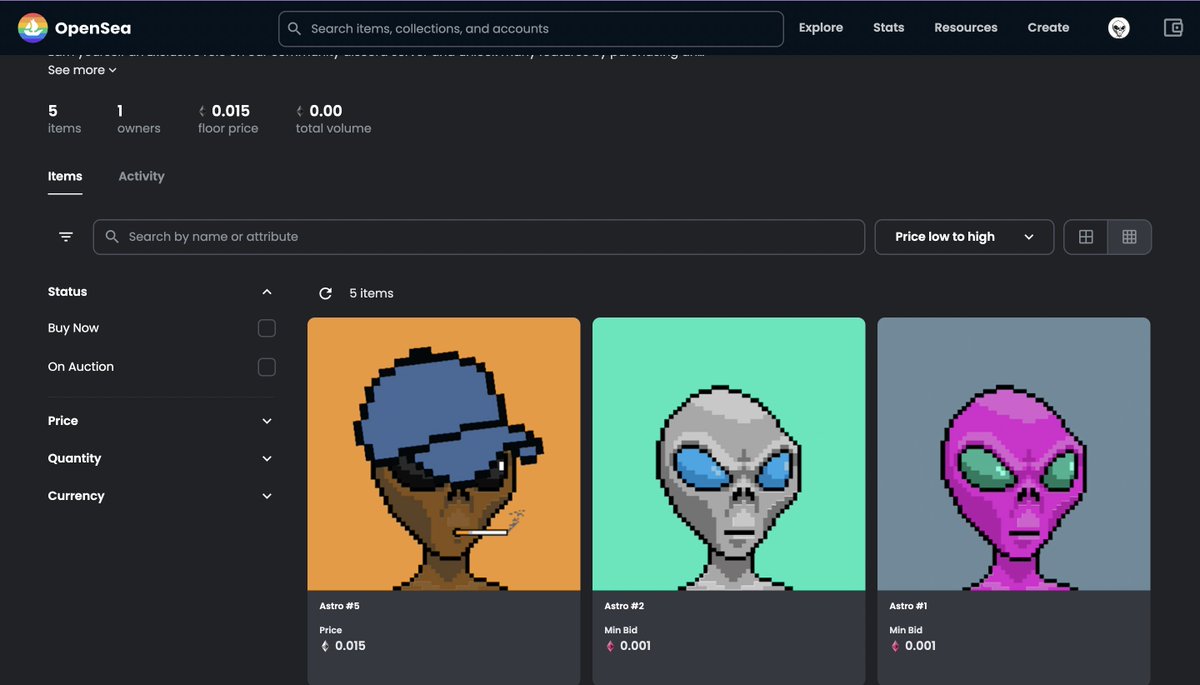Viewport: 1200px width, 685px height.
Task: Switch to small grid view icon
Action: pyautogui.click(x=1129, y=237)
